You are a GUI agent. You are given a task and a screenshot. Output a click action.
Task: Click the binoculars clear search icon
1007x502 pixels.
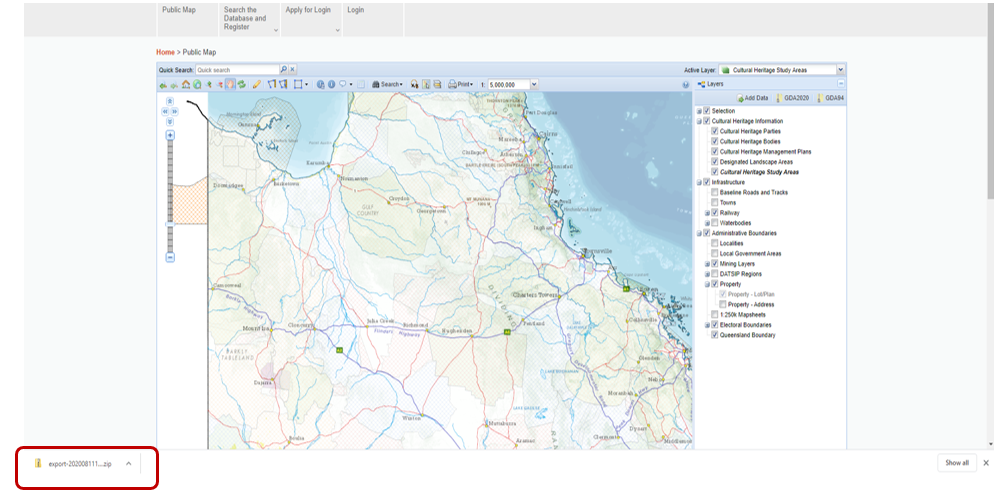point(414,84)
